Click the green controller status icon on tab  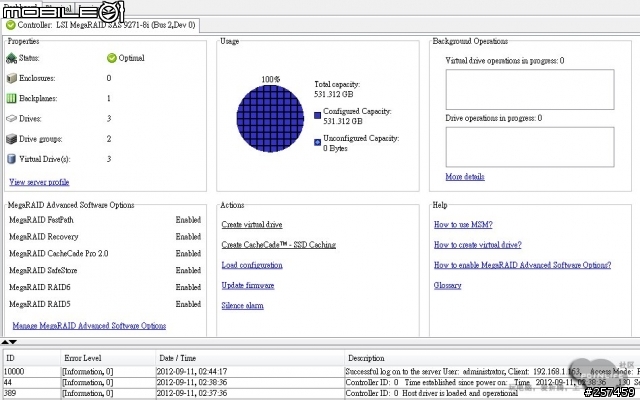point(11,25)
